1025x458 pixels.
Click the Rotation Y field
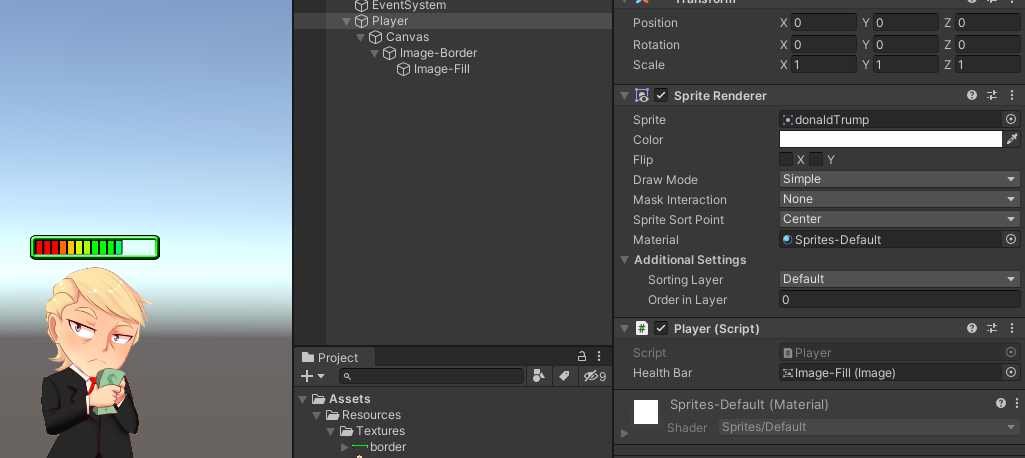point(905,44)
